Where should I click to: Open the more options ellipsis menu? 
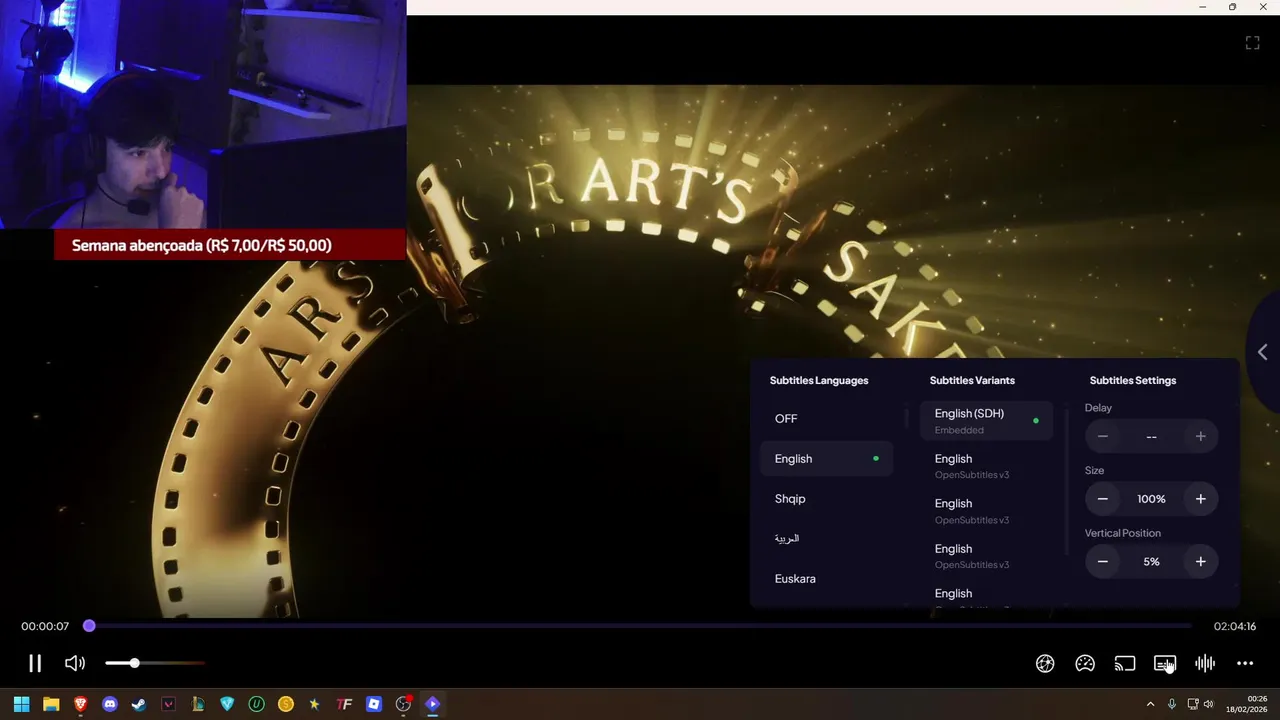[1245, 663]
